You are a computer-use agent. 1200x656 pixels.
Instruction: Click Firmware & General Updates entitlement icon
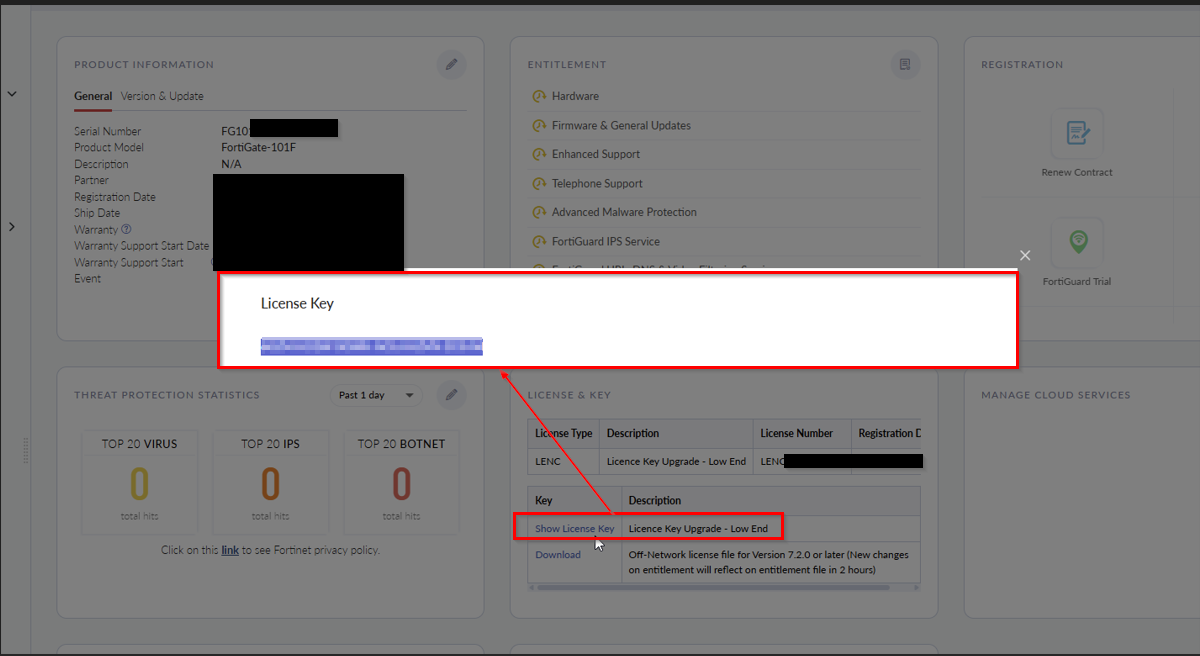[538, 126]
